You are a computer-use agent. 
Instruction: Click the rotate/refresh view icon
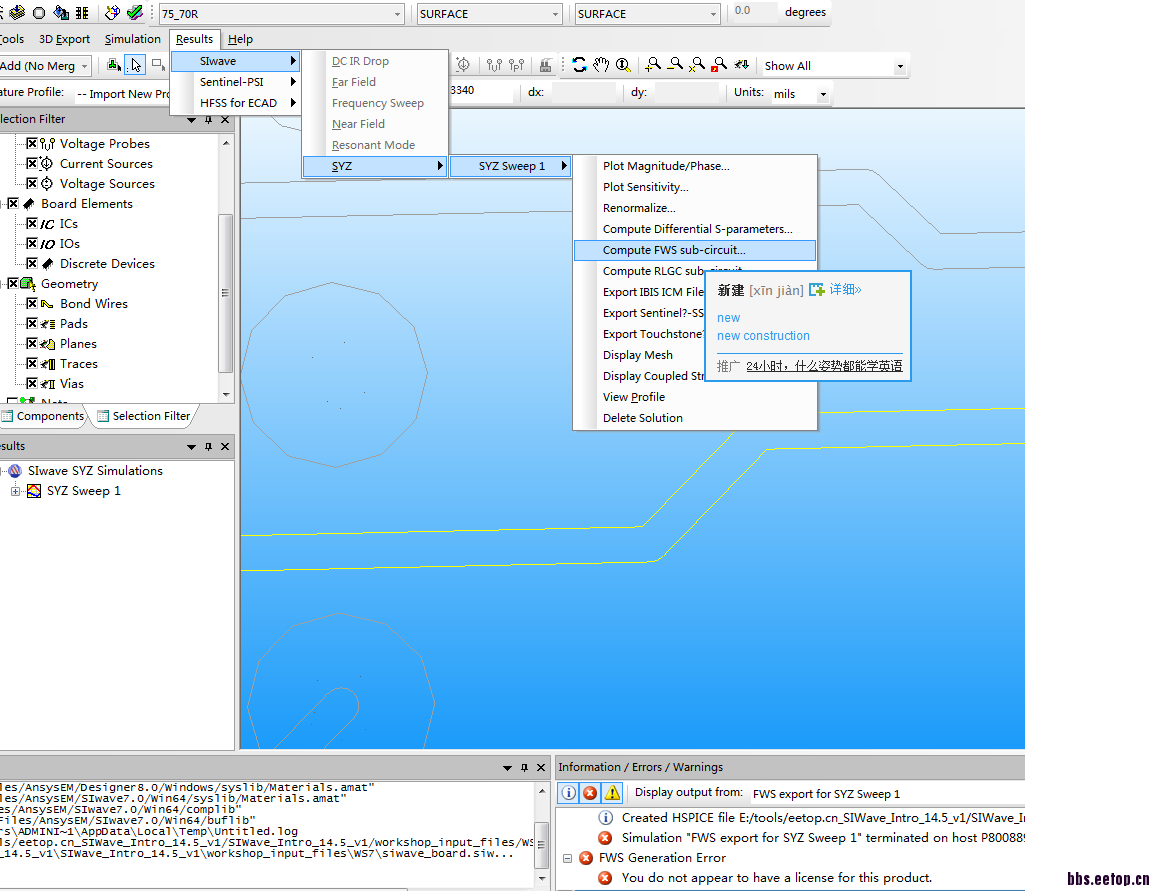point(580,65)
